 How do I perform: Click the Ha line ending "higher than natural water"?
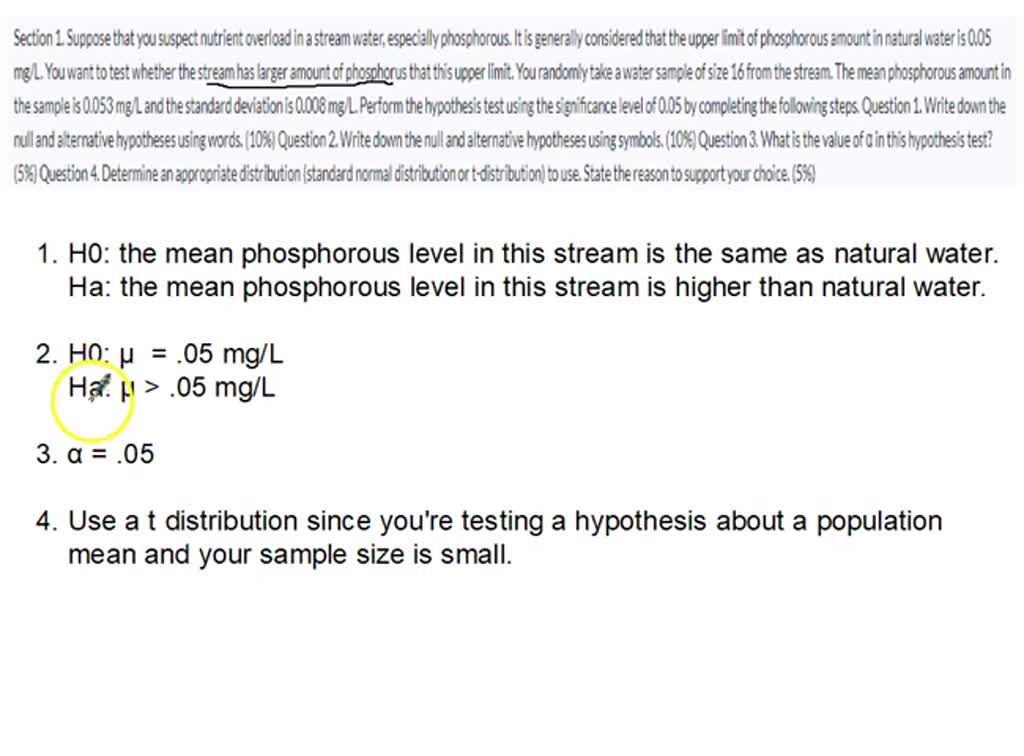[x=527, y=288]
